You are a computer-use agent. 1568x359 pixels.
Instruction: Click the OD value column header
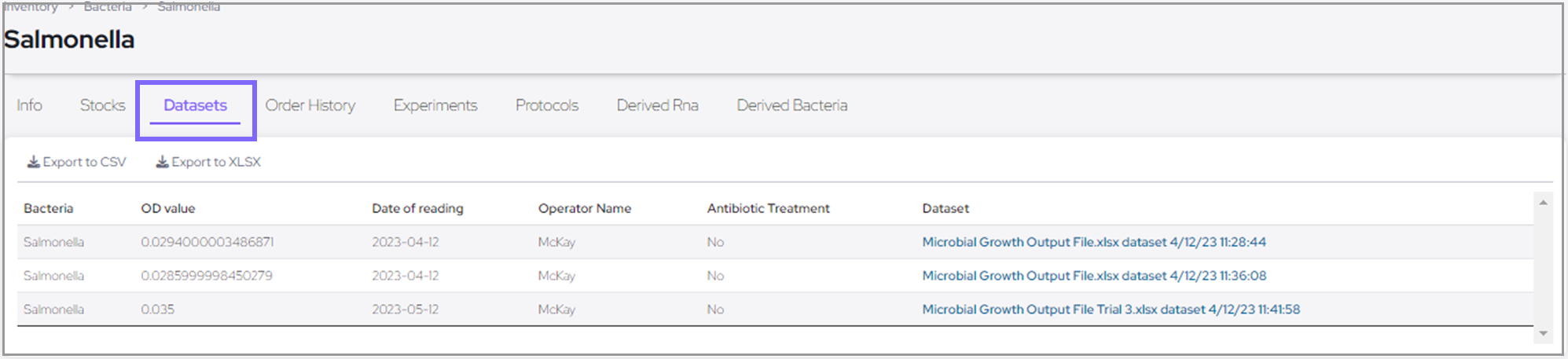click(168, 208)
